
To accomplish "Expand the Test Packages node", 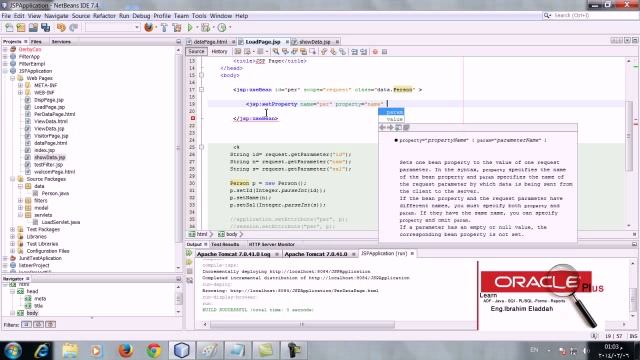I will (x=13, y=229).
